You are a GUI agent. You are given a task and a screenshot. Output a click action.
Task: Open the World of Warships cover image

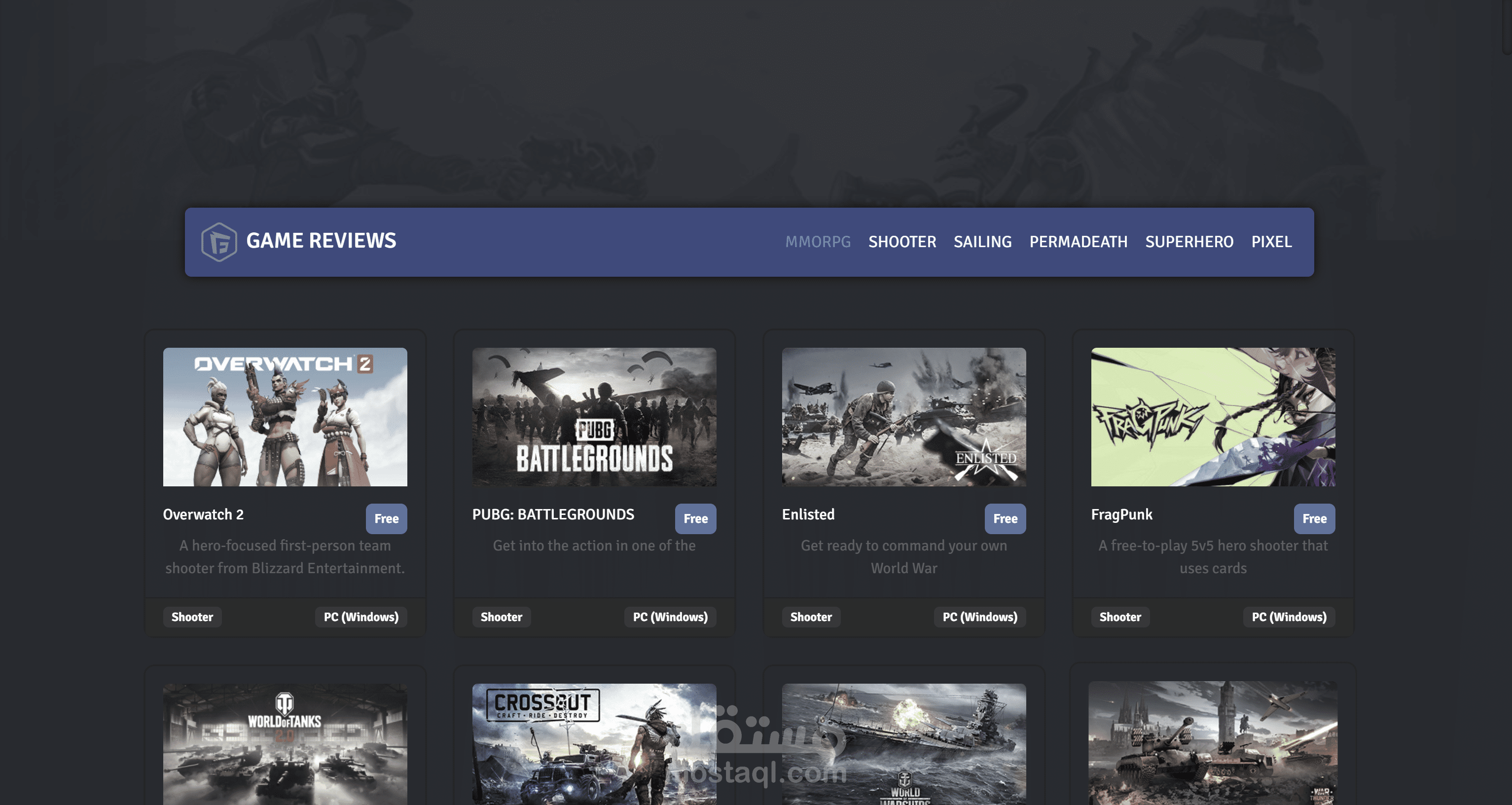point(904,744)
